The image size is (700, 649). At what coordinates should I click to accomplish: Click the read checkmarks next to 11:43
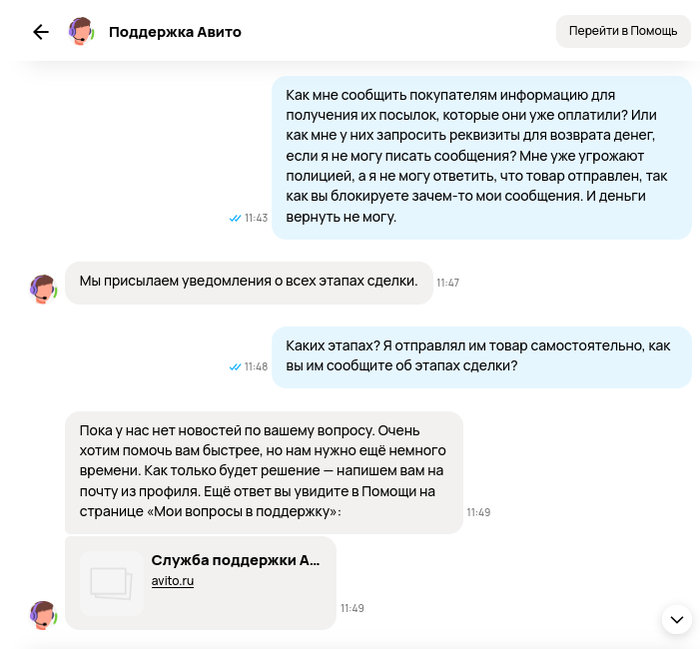235,218
